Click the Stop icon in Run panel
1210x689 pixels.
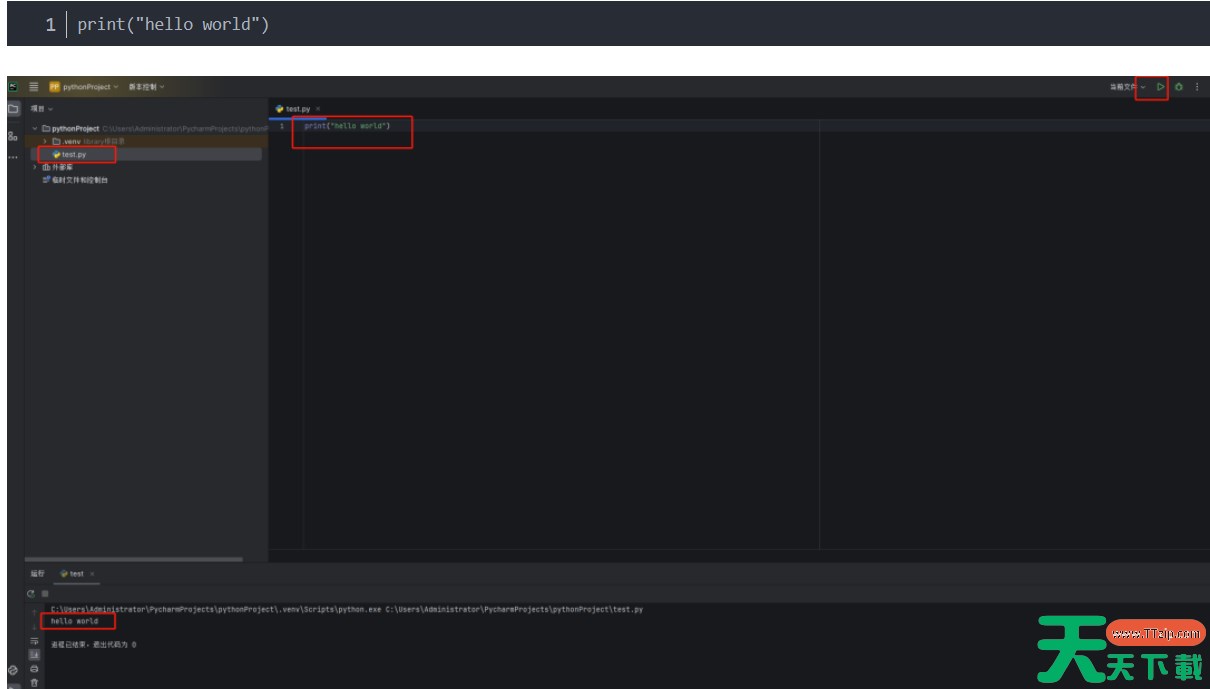pos(45,593)
